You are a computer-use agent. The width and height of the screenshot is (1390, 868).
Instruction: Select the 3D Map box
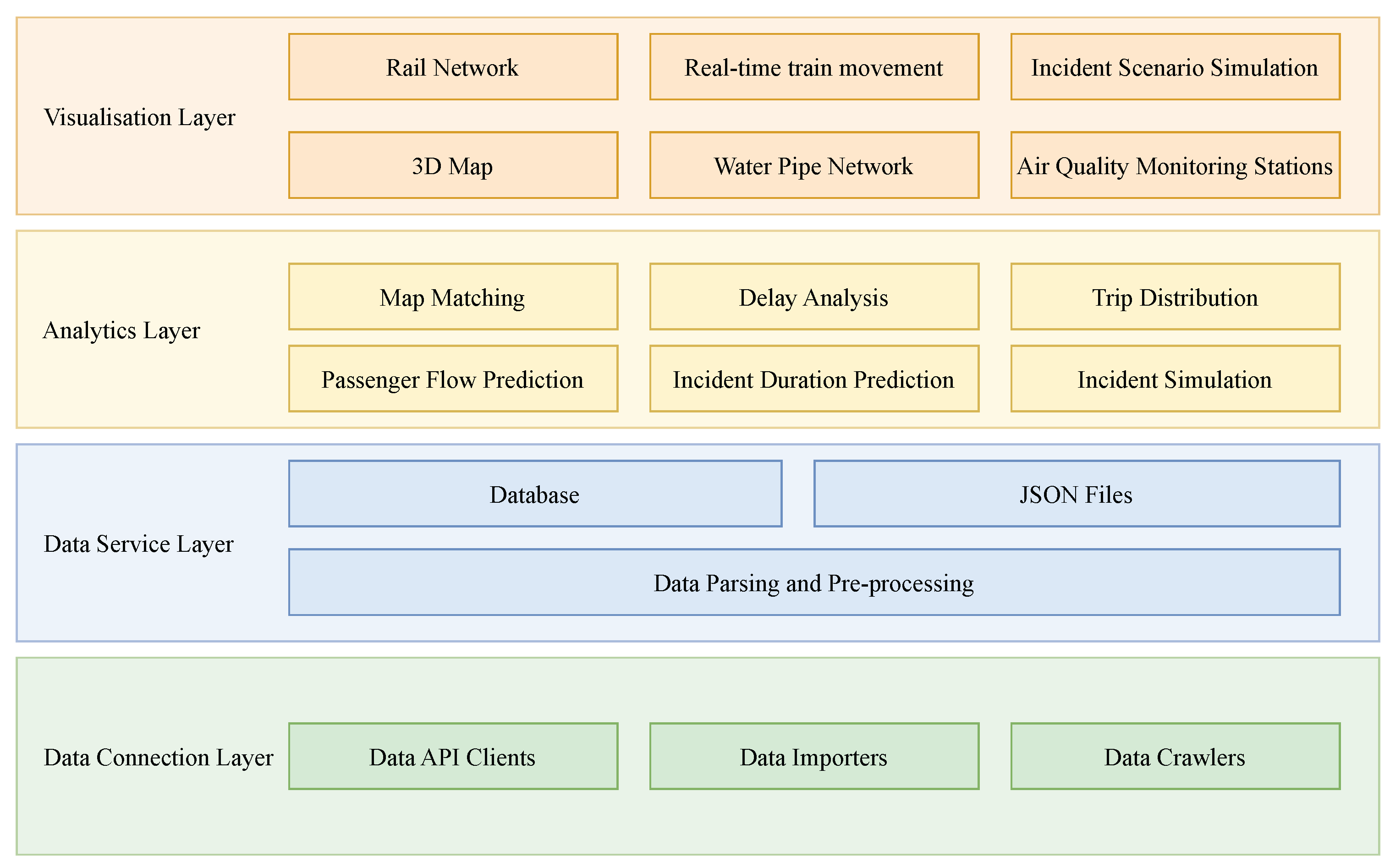pos(453,165)
